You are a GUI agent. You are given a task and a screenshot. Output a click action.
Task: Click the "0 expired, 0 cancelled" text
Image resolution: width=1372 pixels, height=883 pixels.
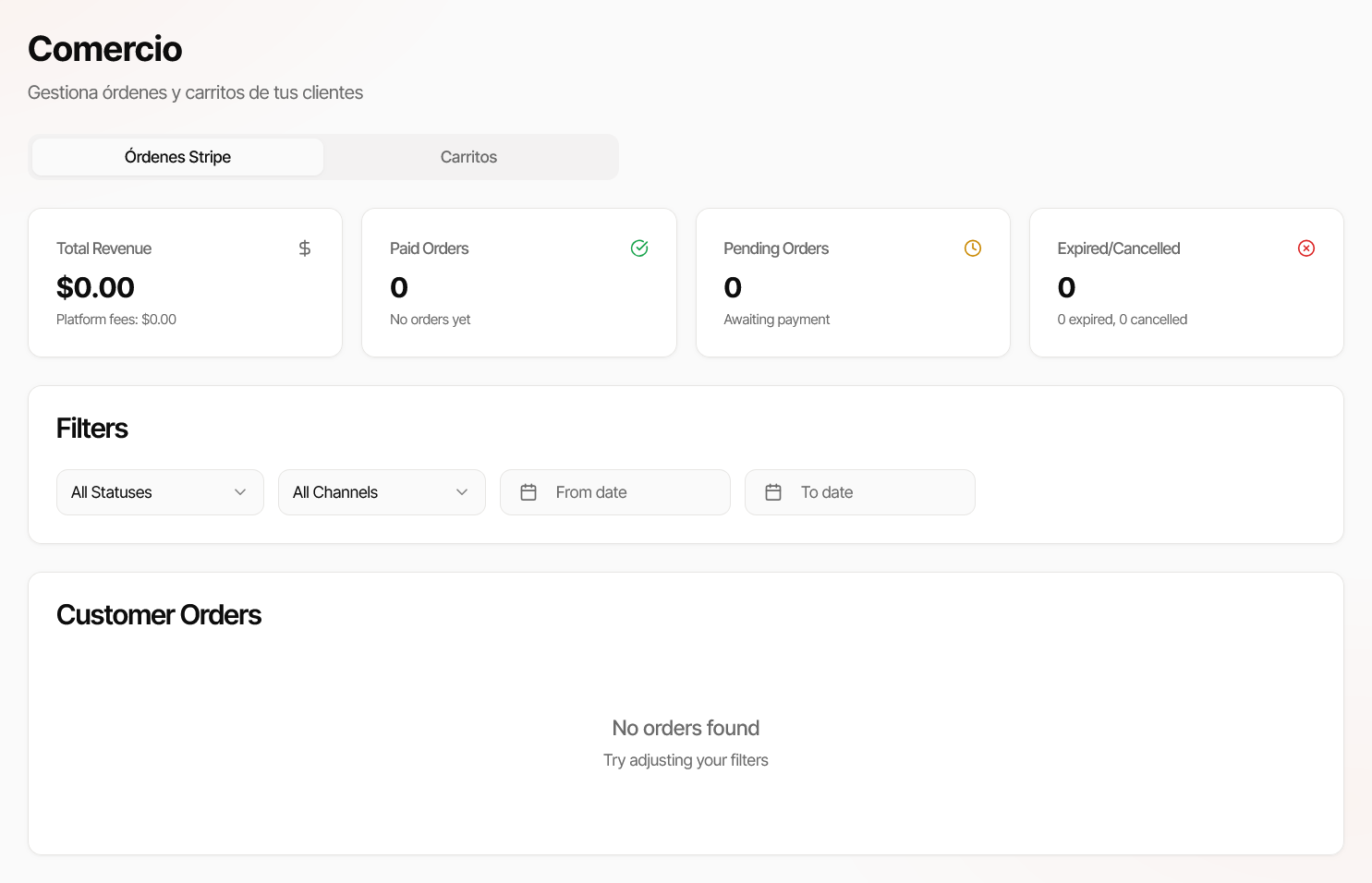click(1123, 320)
